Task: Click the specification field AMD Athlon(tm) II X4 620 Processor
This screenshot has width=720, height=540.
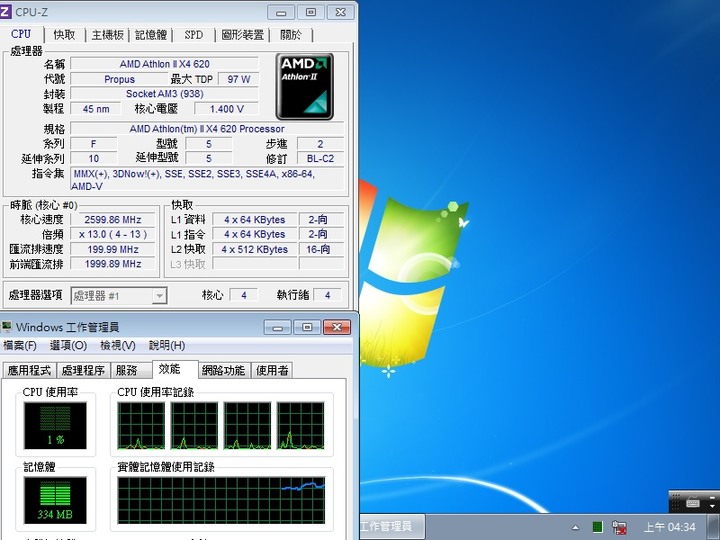Action: tap(207, 129)
